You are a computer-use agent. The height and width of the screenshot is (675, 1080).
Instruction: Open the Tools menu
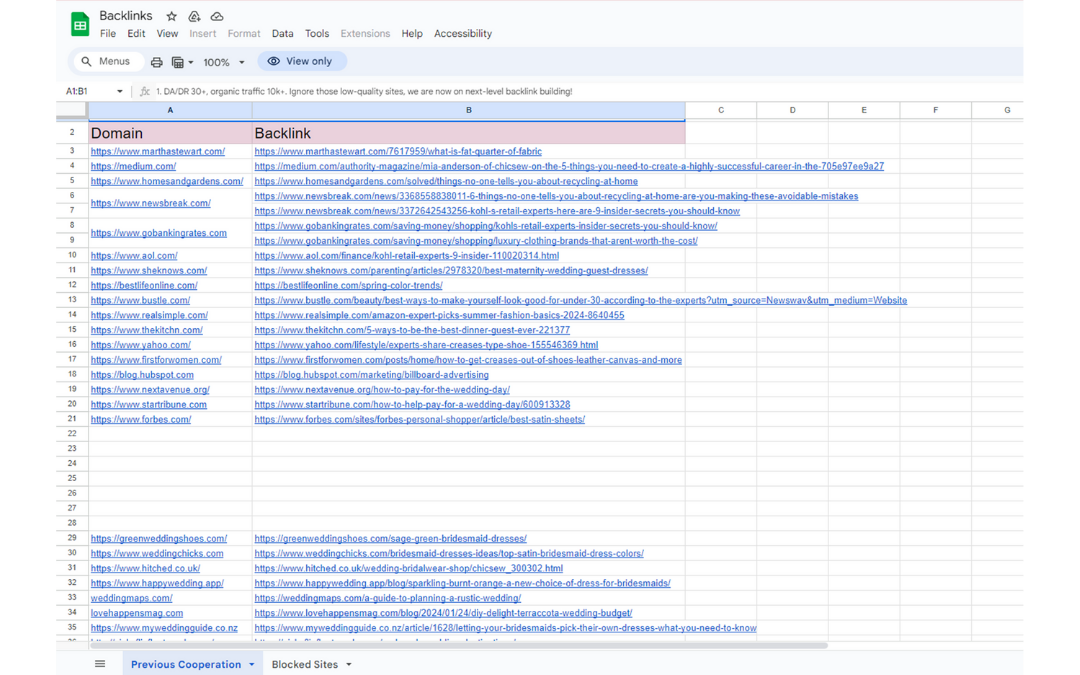317,33
